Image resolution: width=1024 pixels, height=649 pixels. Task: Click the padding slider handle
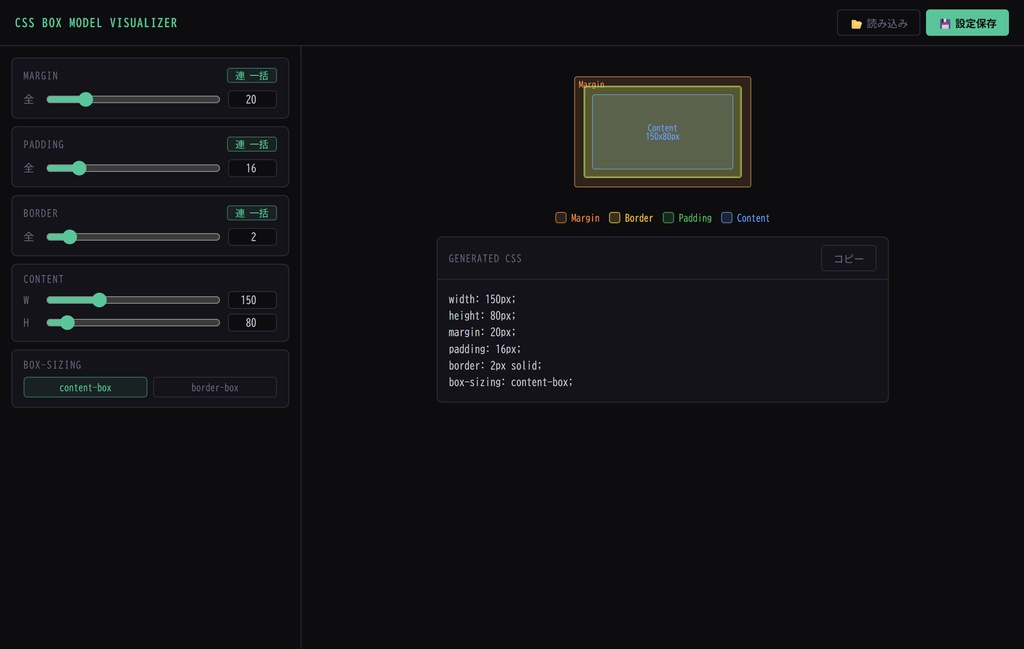tap(79, 168)
